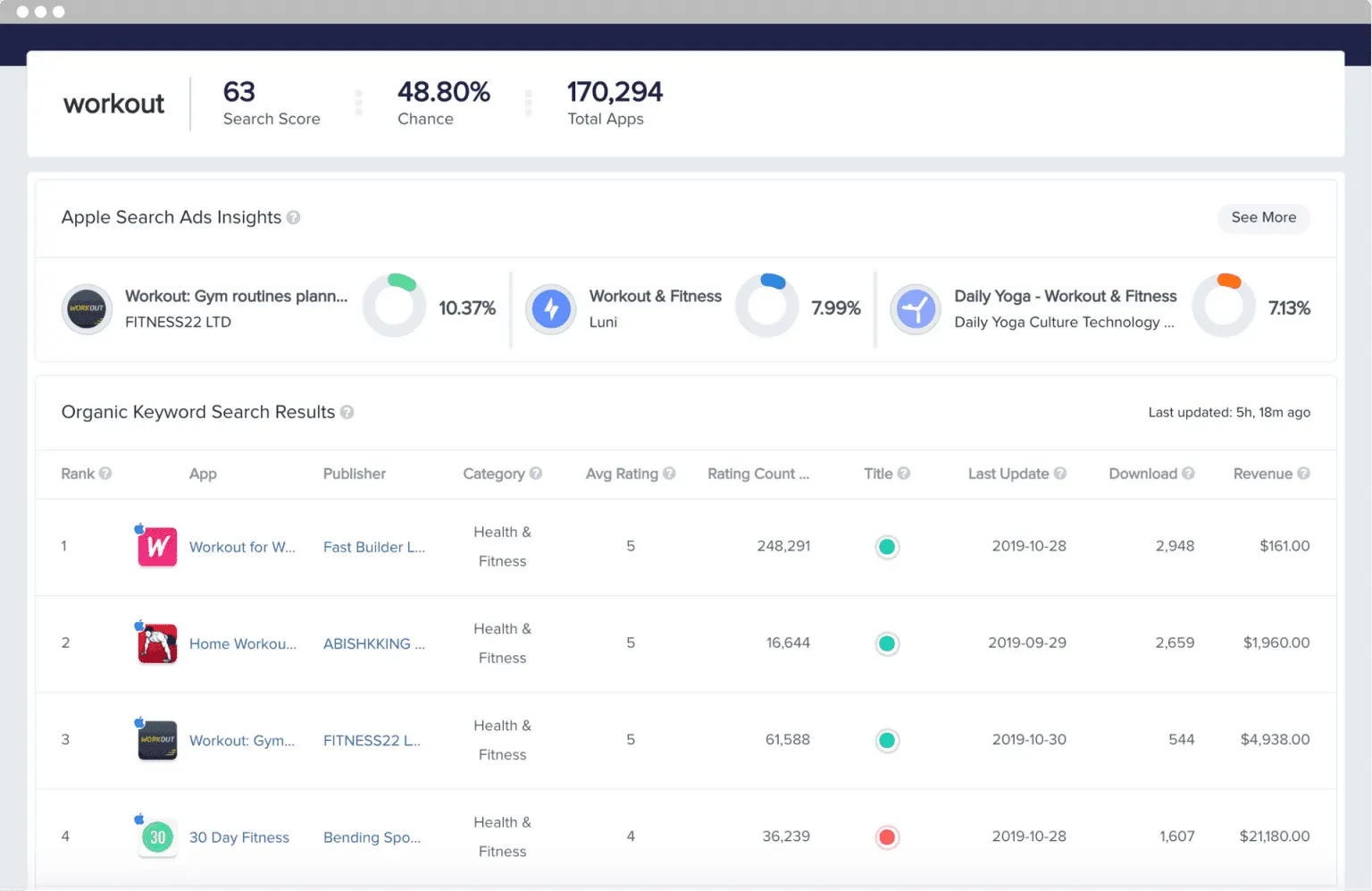
Task: Click the workout keyword heading
Action: point(113,104)
